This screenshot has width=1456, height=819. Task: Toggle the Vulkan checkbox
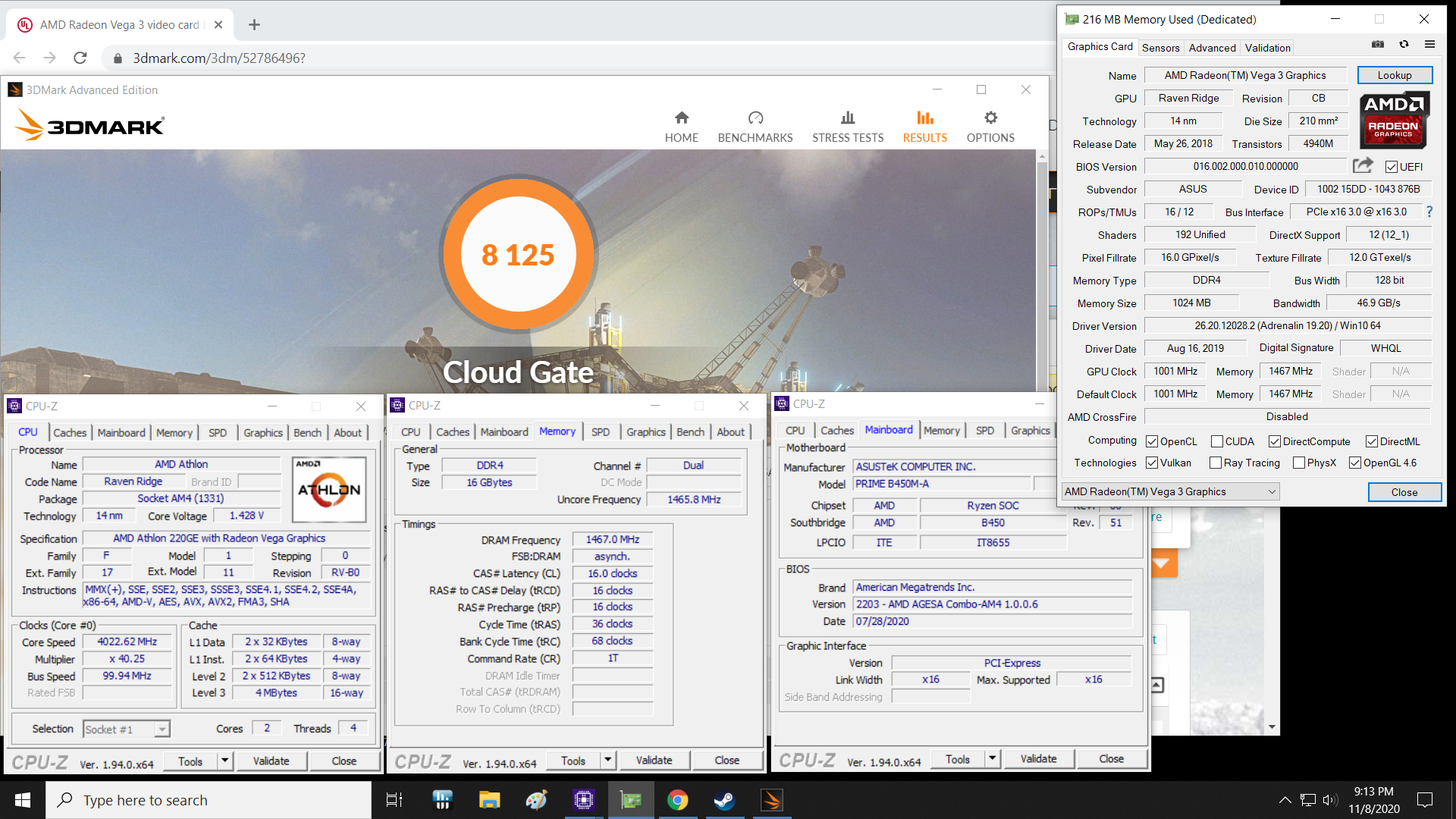(1152, 463)
